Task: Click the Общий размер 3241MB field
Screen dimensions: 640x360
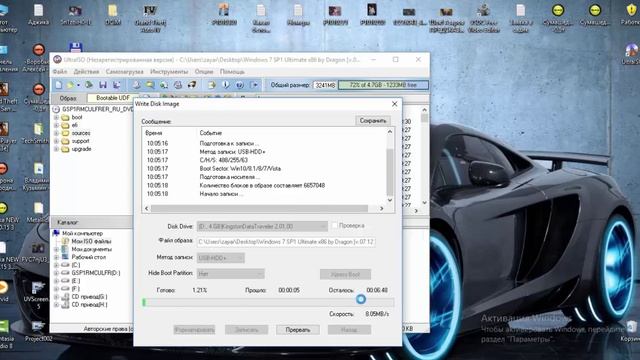Action: pyautogui.click(x=325, y=85)
